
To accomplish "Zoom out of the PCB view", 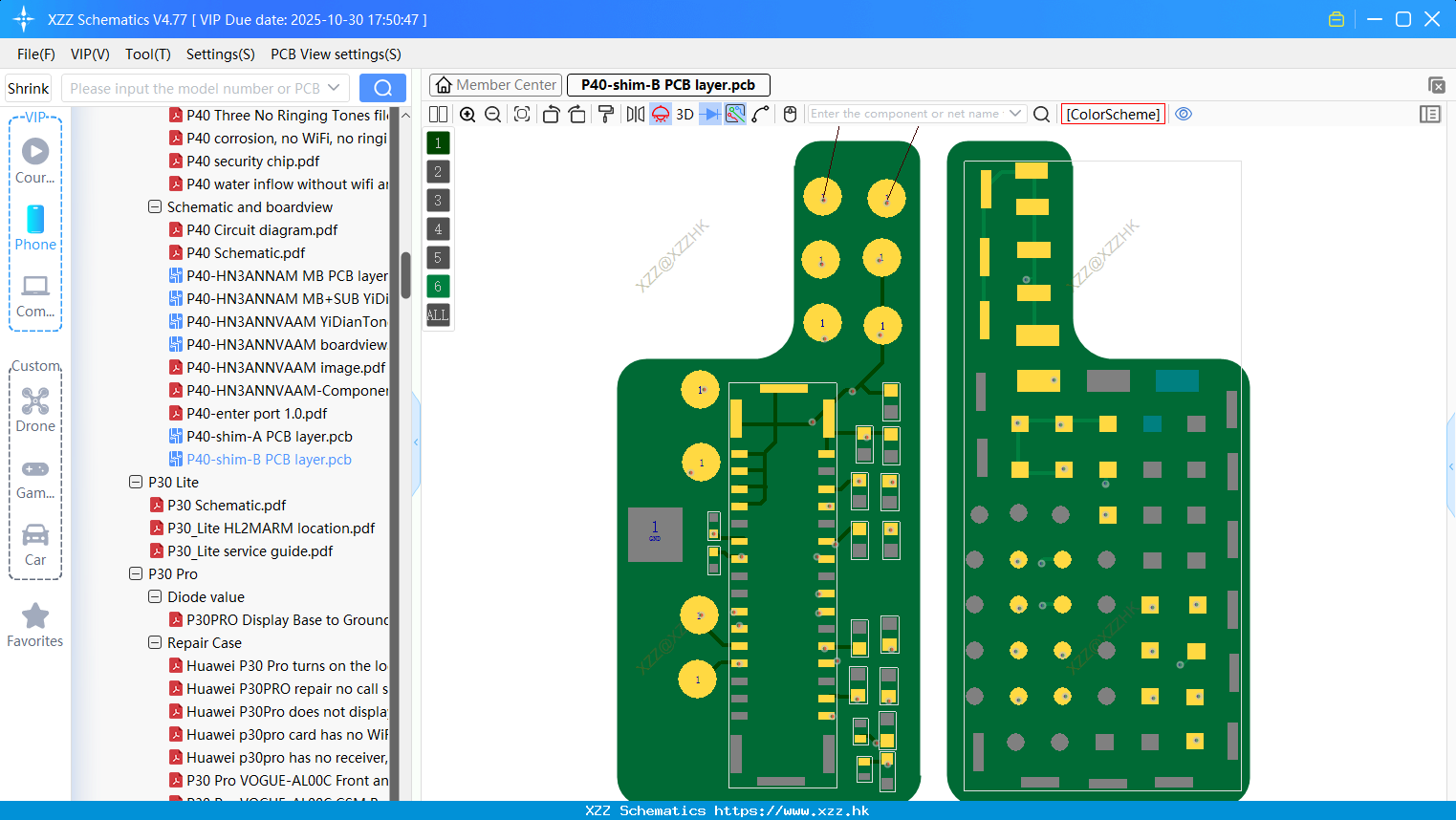I will (493, 114).
